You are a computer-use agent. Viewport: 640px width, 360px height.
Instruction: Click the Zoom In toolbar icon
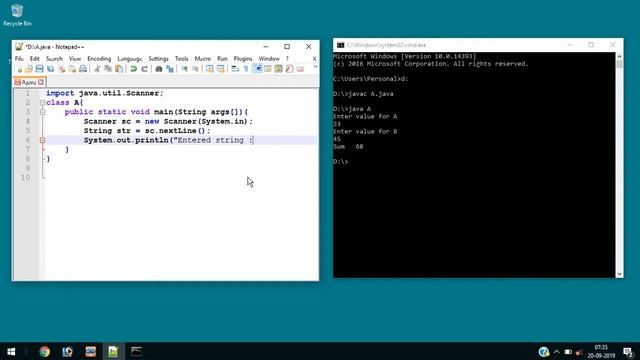click(x=184, y=69)
